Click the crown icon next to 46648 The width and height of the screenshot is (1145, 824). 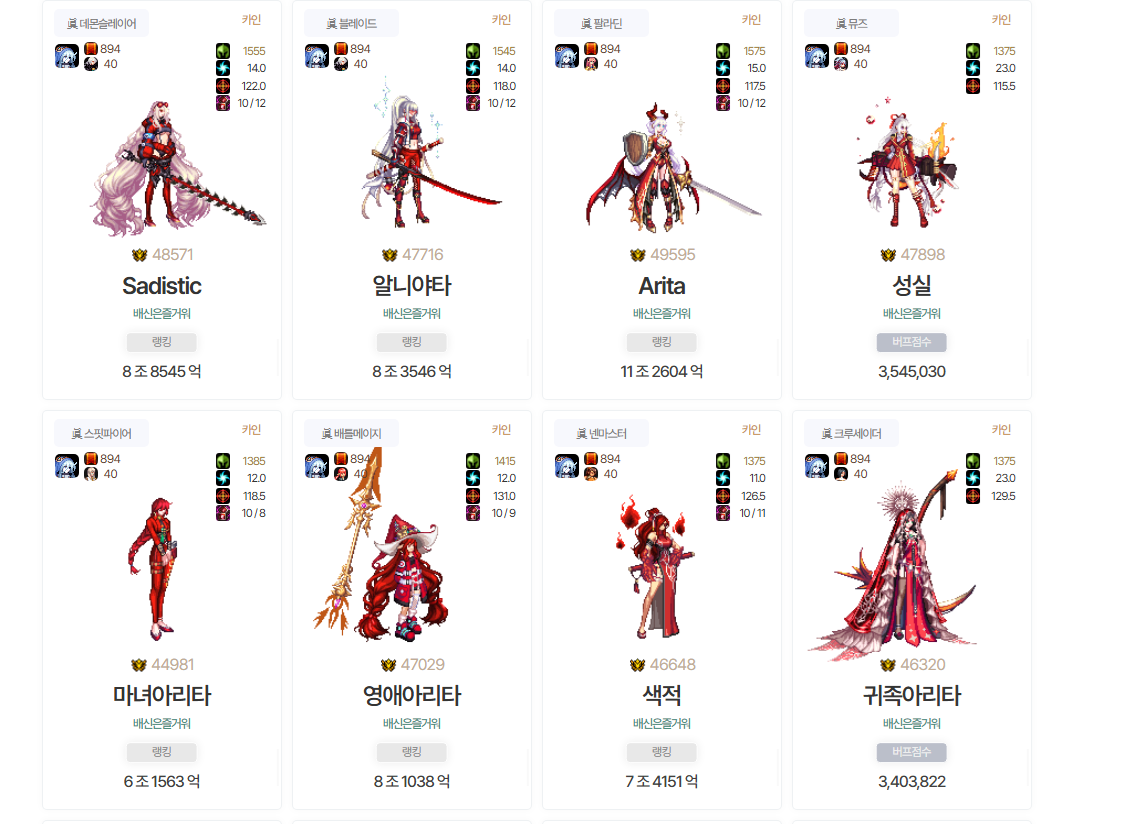637,665
